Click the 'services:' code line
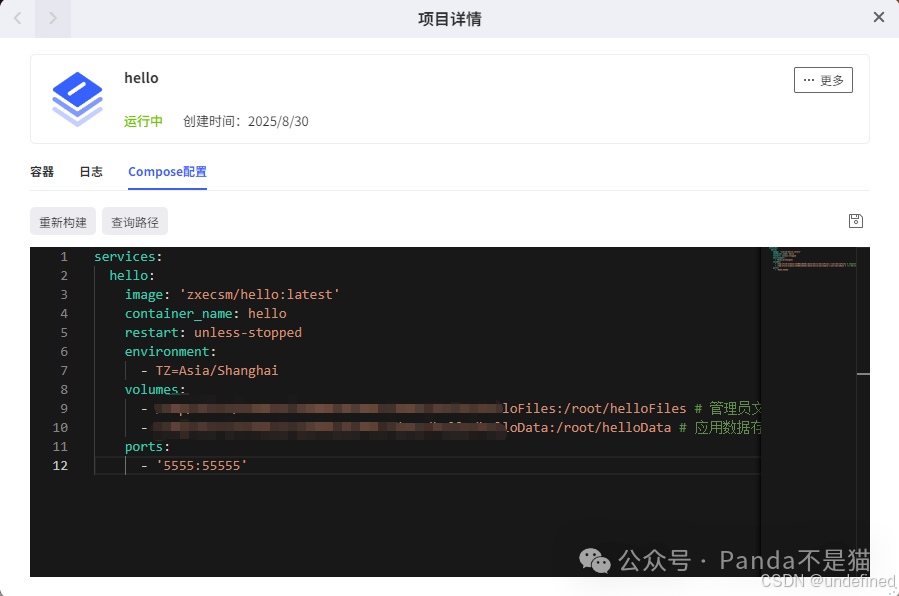Image resolution: width=899 pixels, height=596 pixels. (x=128, y=256)
